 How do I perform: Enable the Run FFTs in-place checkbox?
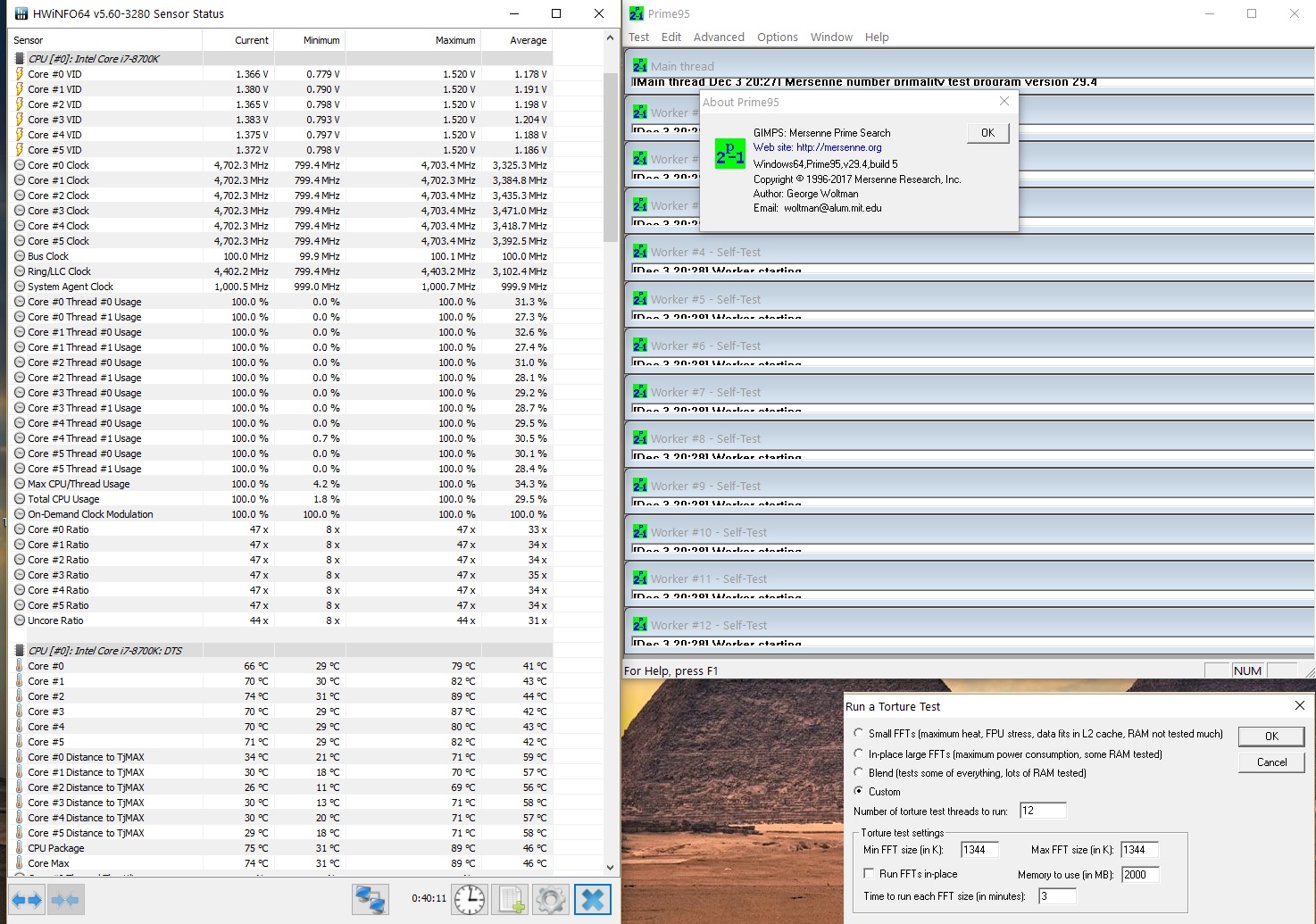869,874
